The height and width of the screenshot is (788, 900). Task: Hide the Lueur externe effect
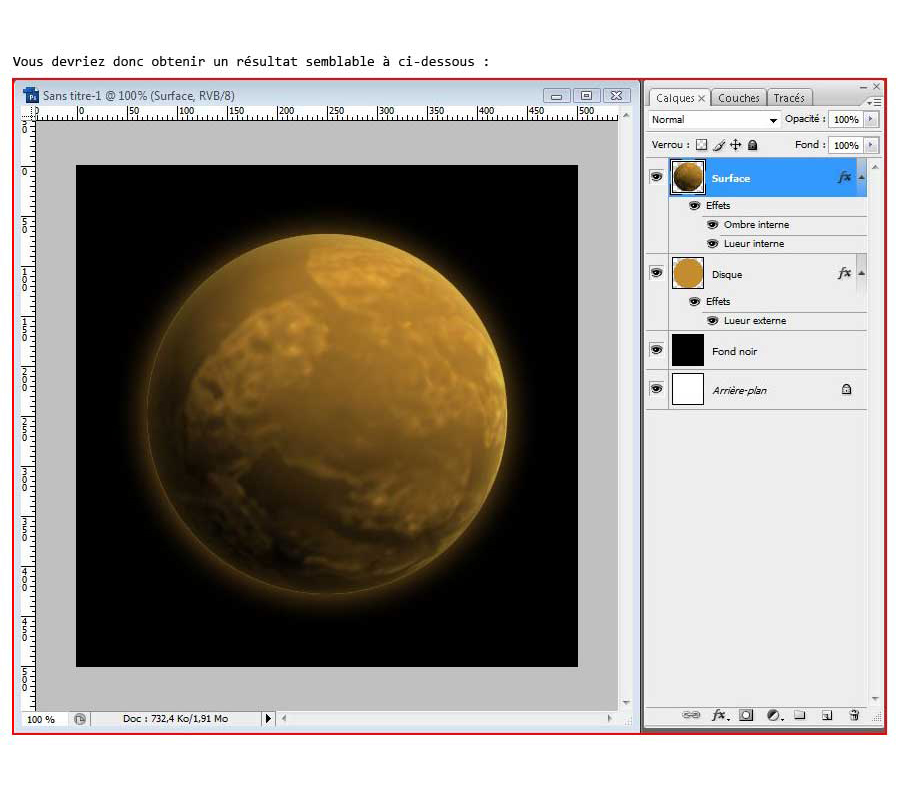pos(713,321)
